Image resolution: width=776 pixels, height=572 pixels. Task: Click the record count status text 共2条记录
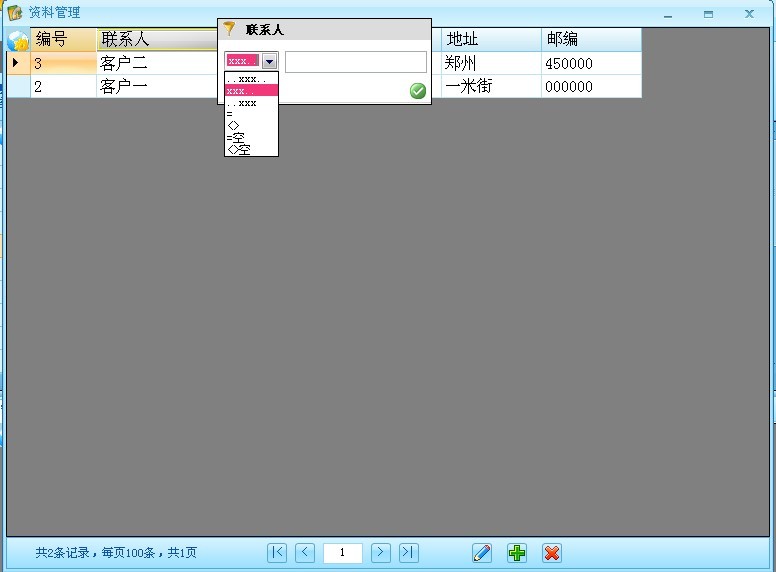[x=62, y=553]
